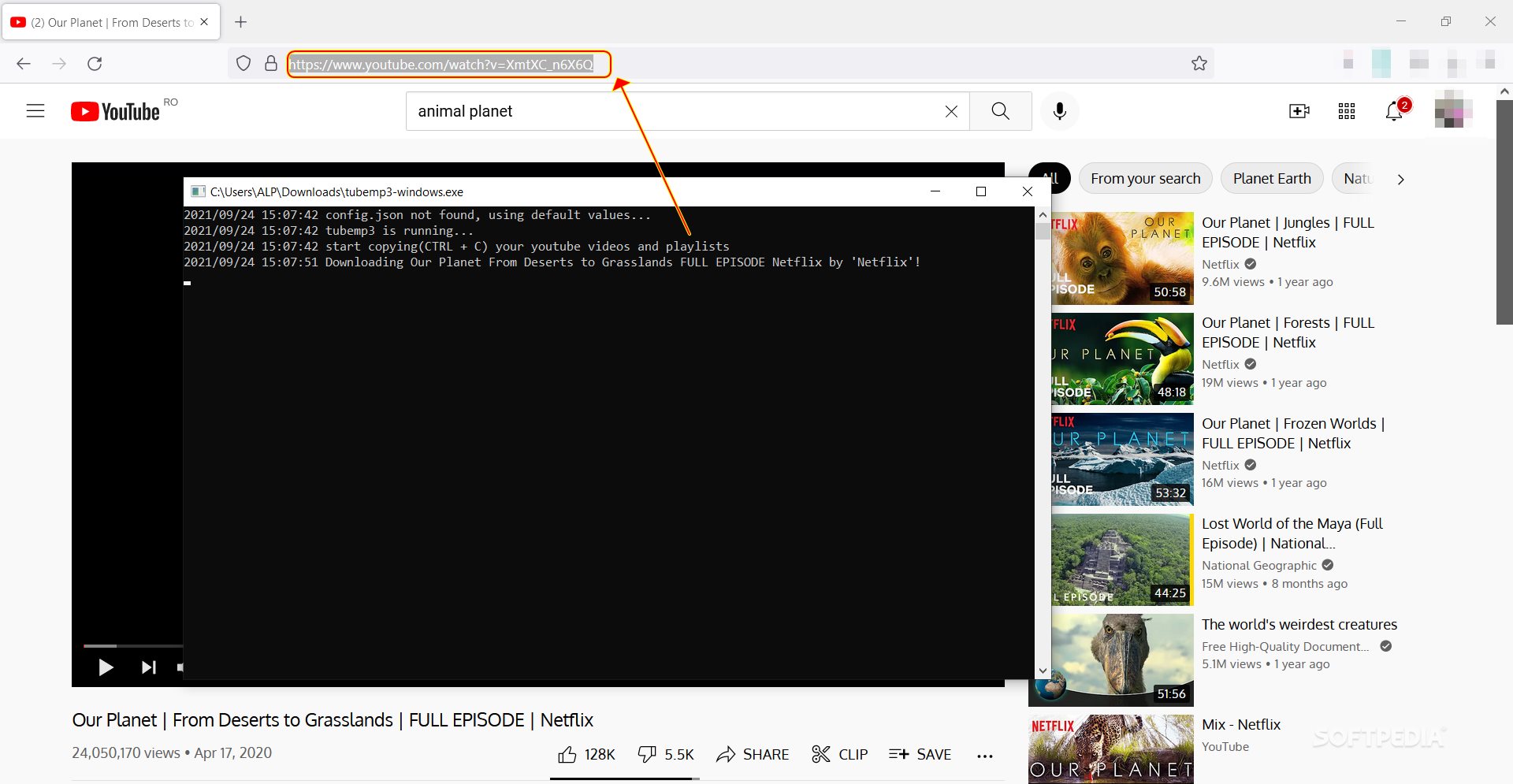Open the YouTube hamburger guide menu
This screenshot has height=784, width=1513.
[x=35, y=111]
